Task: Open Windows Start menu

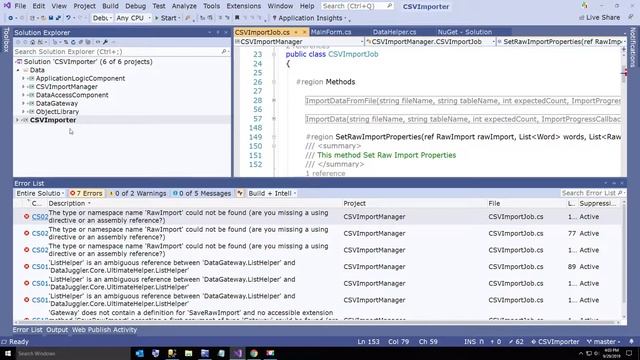Action: click(x=8, y=353)
